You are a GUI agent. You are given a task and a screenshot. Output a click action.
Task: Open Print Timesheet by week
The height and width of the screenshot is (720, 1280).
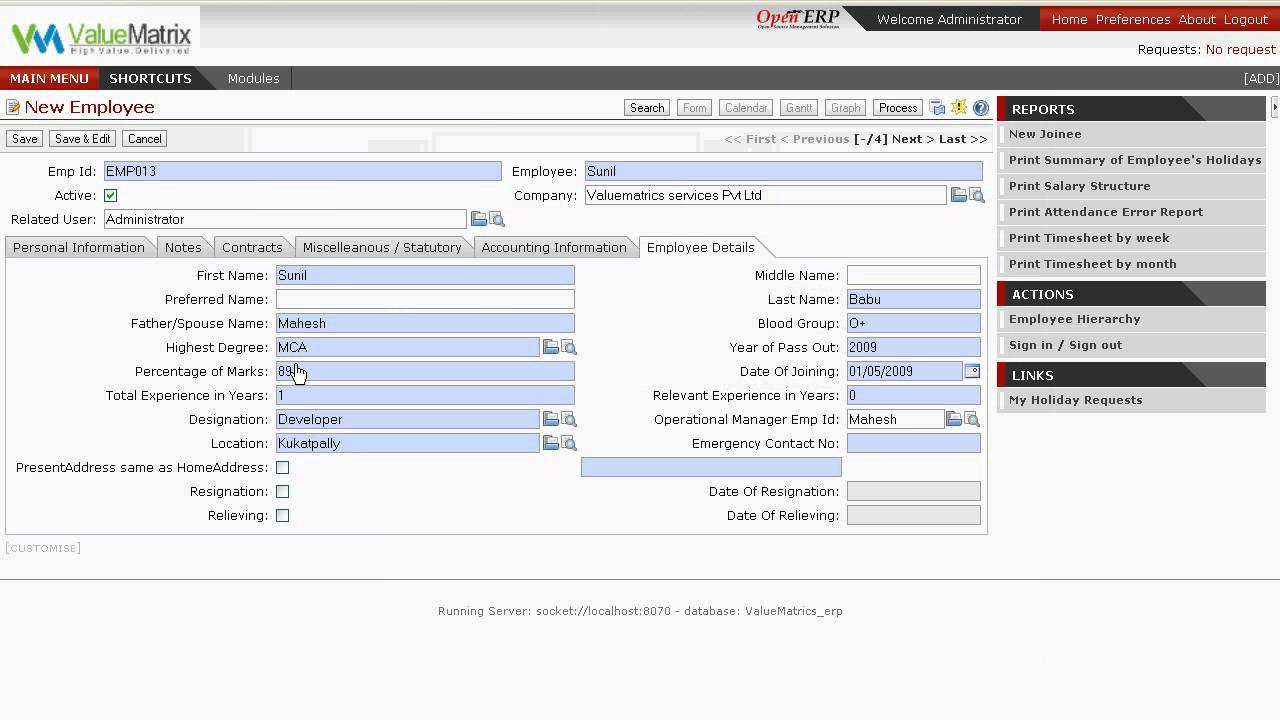[1089, 238]
